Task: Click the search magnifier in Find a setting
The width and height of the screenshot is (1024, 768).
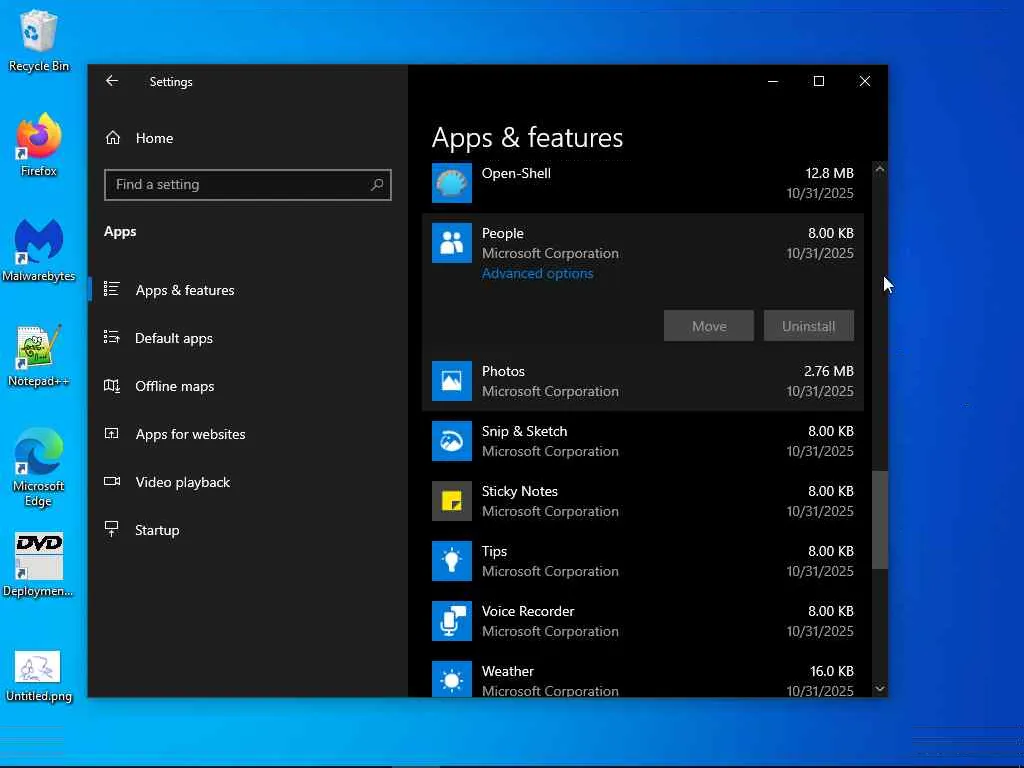Action: click(377, 185)
